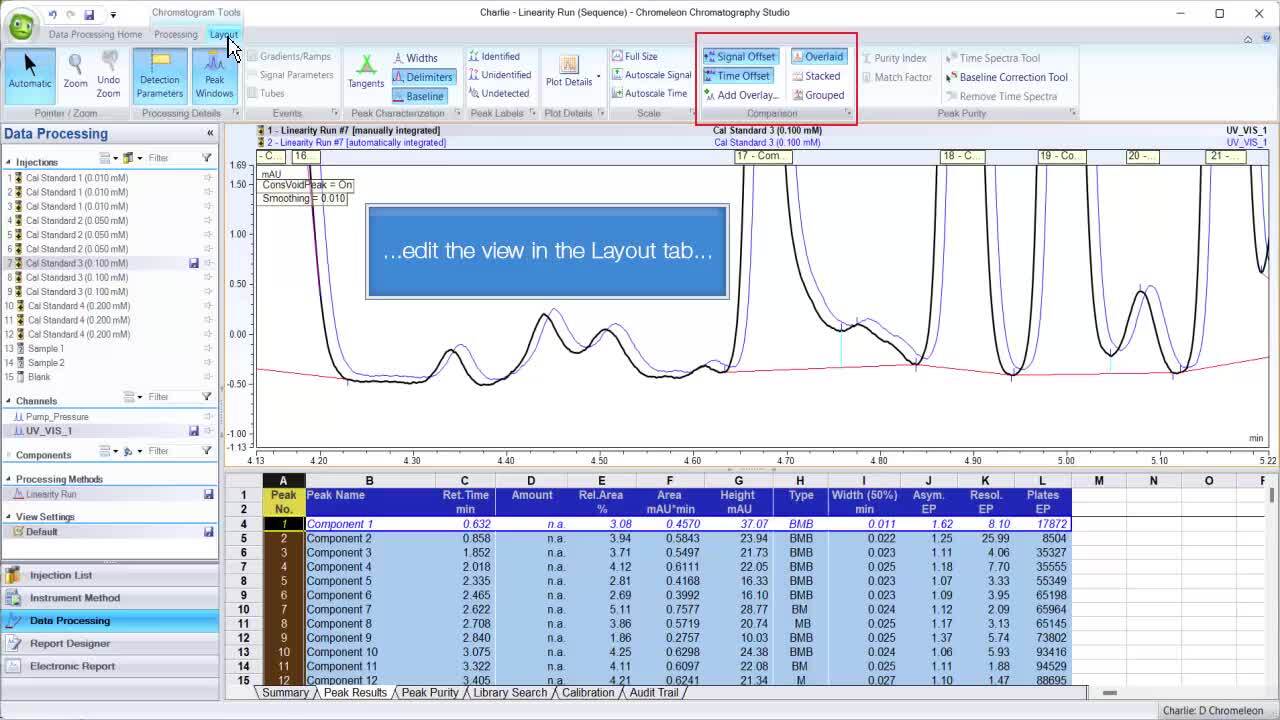1280x720 pixels.
Task: Open customize quick access toolbar dropdown
Action: click(113, 15)
